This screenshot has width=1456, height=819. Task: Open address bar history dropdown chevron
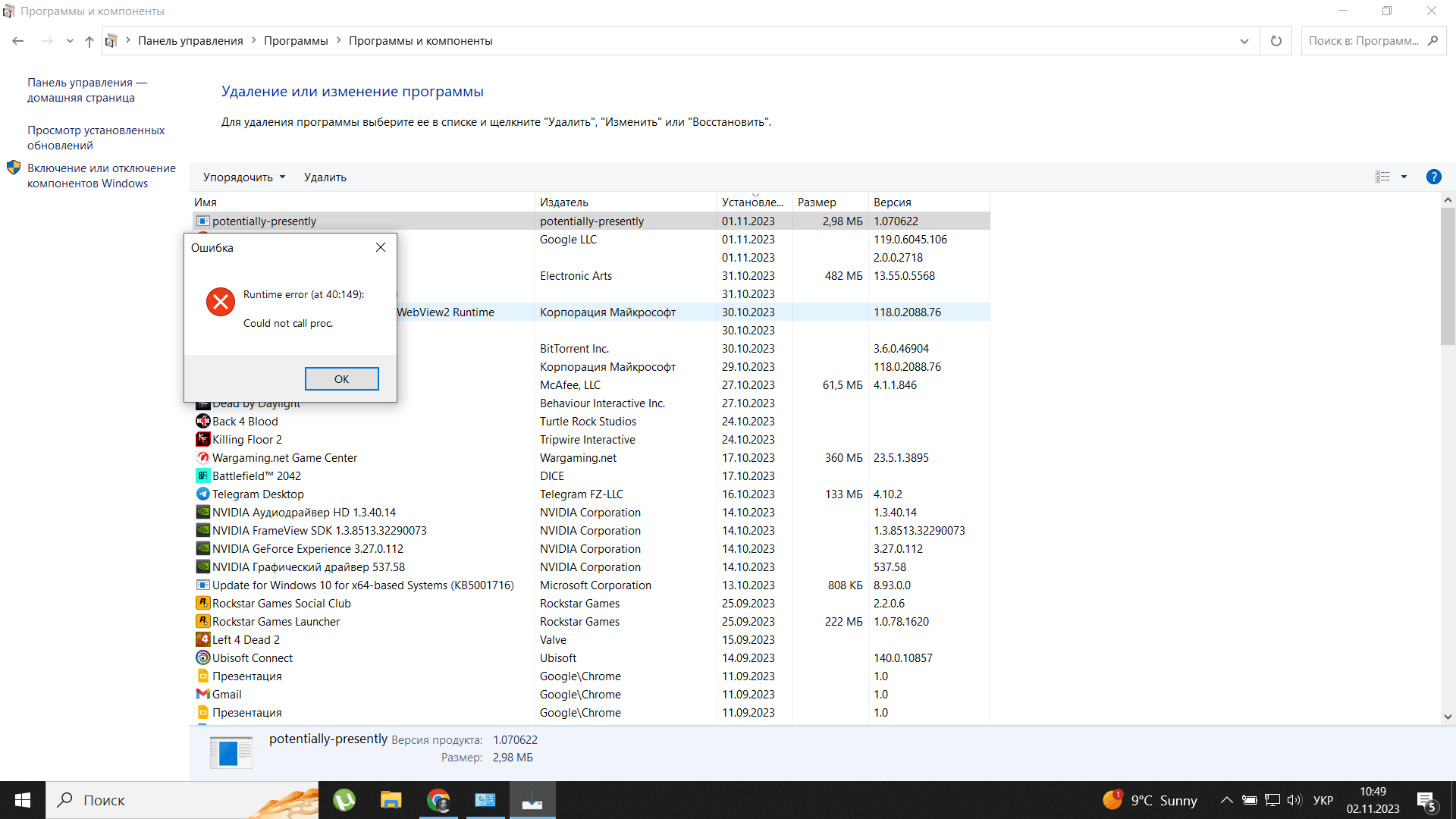coord(1244,41)
